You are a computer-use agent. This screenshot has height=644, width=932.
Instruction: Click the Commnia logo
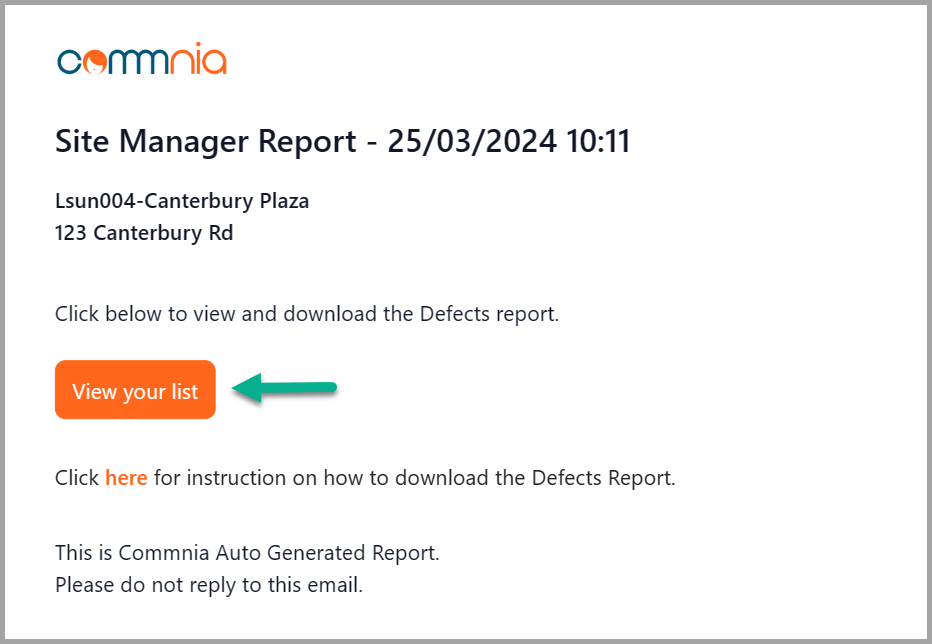point(141,61)
